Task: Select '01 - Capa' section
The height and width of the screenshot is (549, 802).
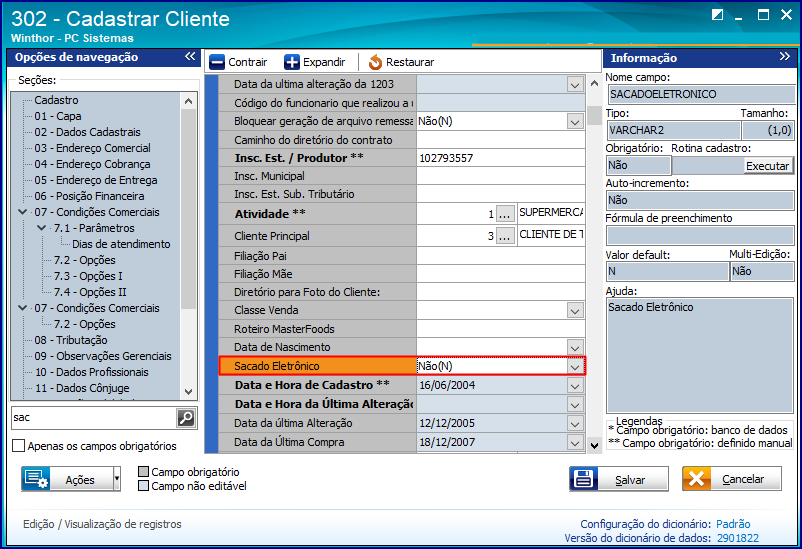Action: coord(58,116)
